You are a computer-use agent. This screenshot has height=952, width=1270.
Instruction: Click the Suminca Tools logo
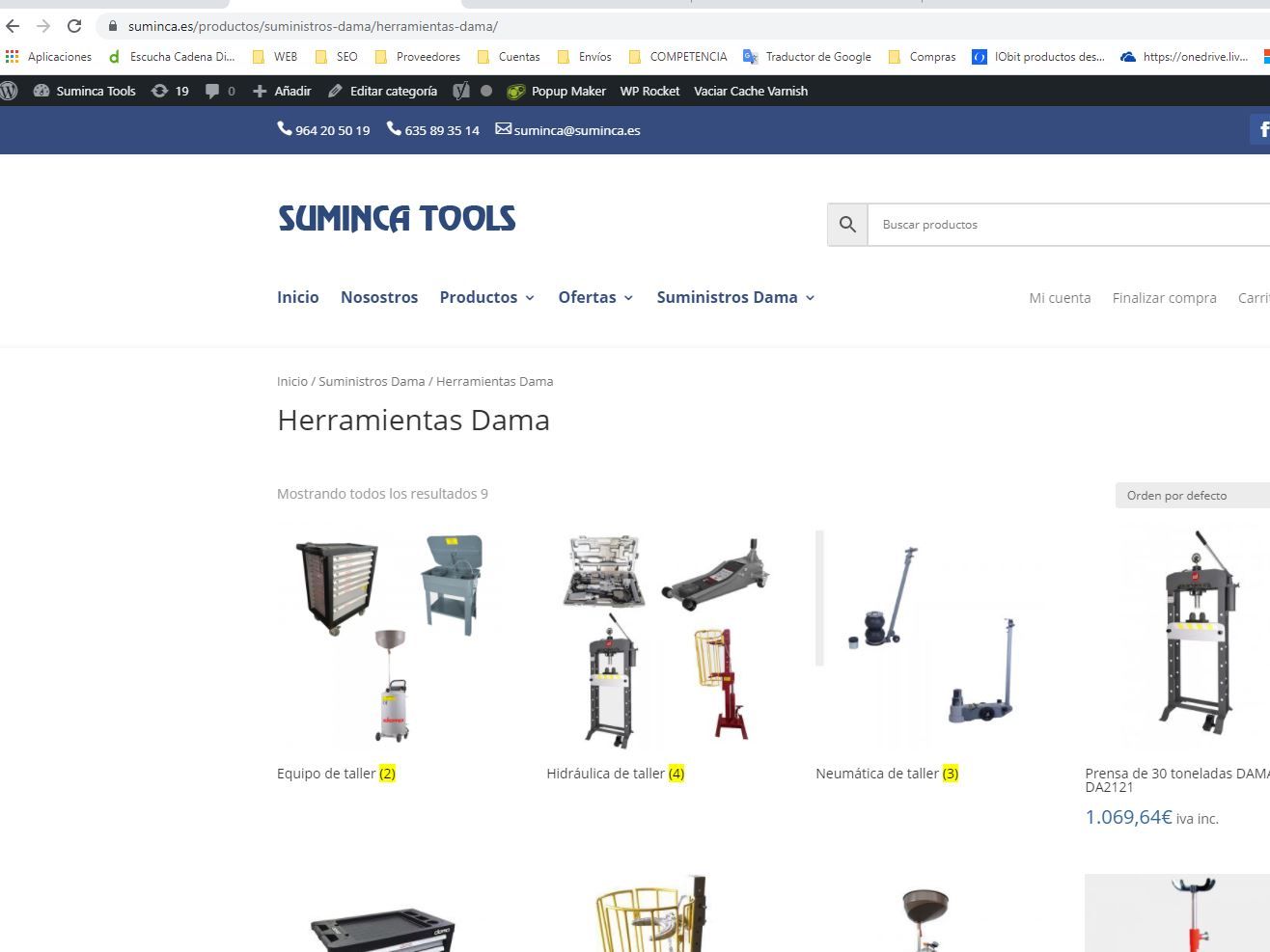click(x=397, y=219)
